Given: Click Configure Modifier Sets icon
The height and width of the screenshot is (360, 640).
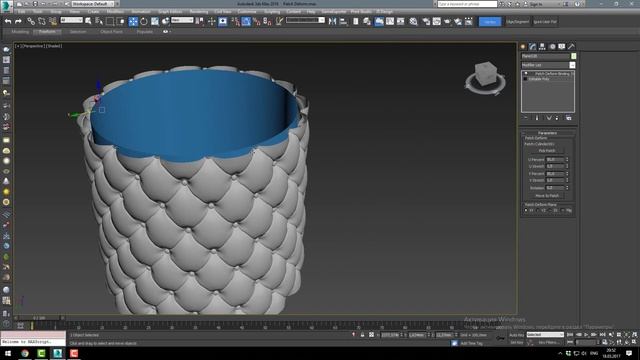Looking at the screenshot, I should tap(569, 118).
